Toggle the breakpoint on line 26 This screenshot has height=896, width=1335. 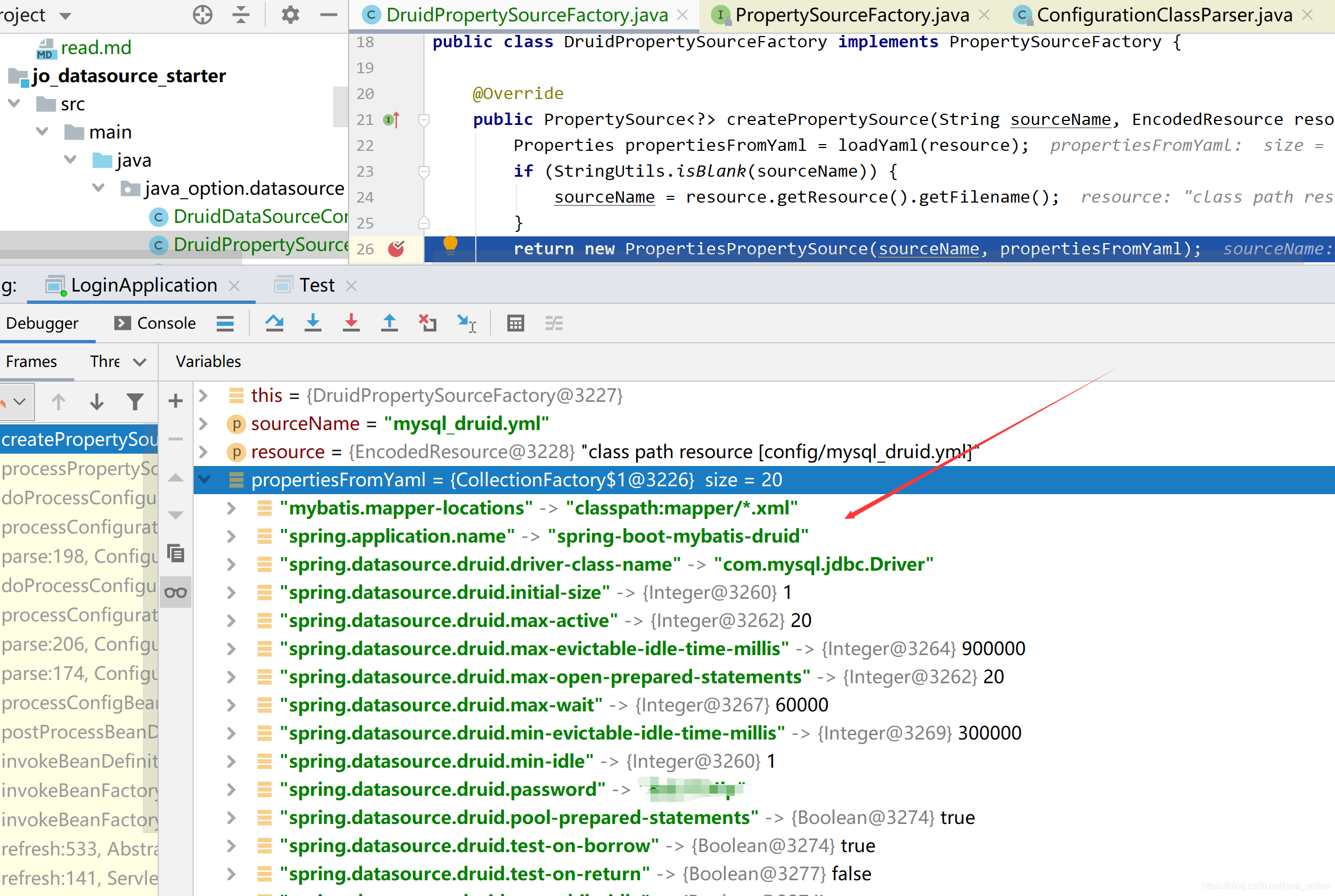pos(395,249)
